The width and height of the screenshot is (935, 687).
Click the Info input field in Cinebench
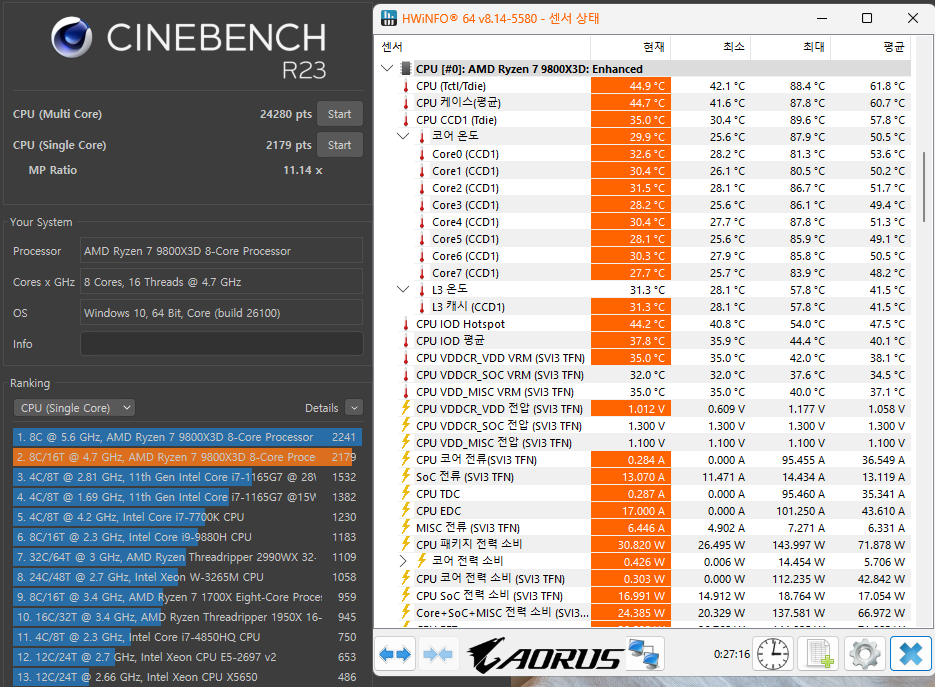(x=221, y=344)
